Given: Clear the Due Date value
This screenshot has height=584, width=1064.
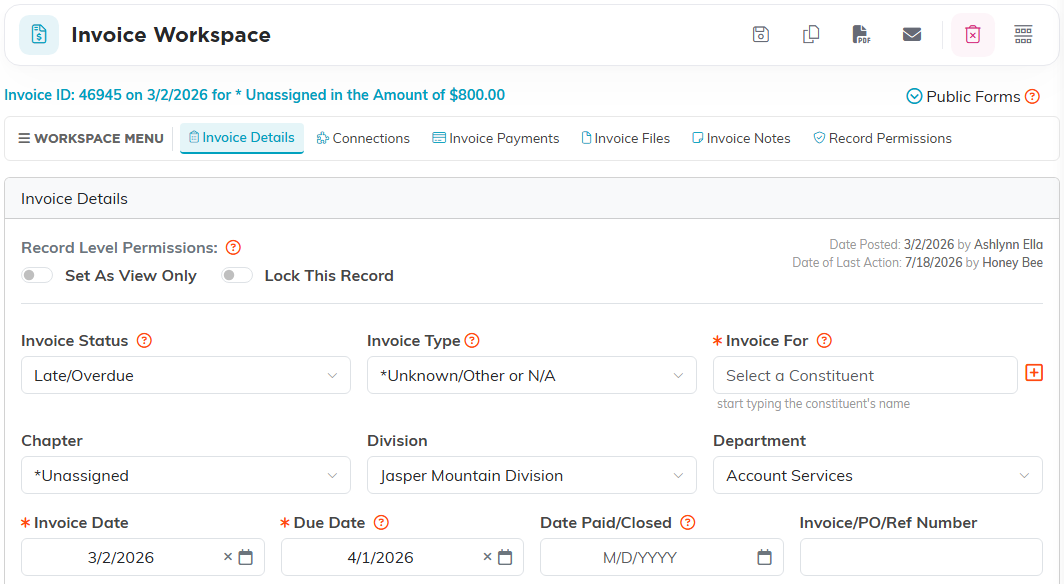Looking at the screenshot, I should tap(487, 557).
